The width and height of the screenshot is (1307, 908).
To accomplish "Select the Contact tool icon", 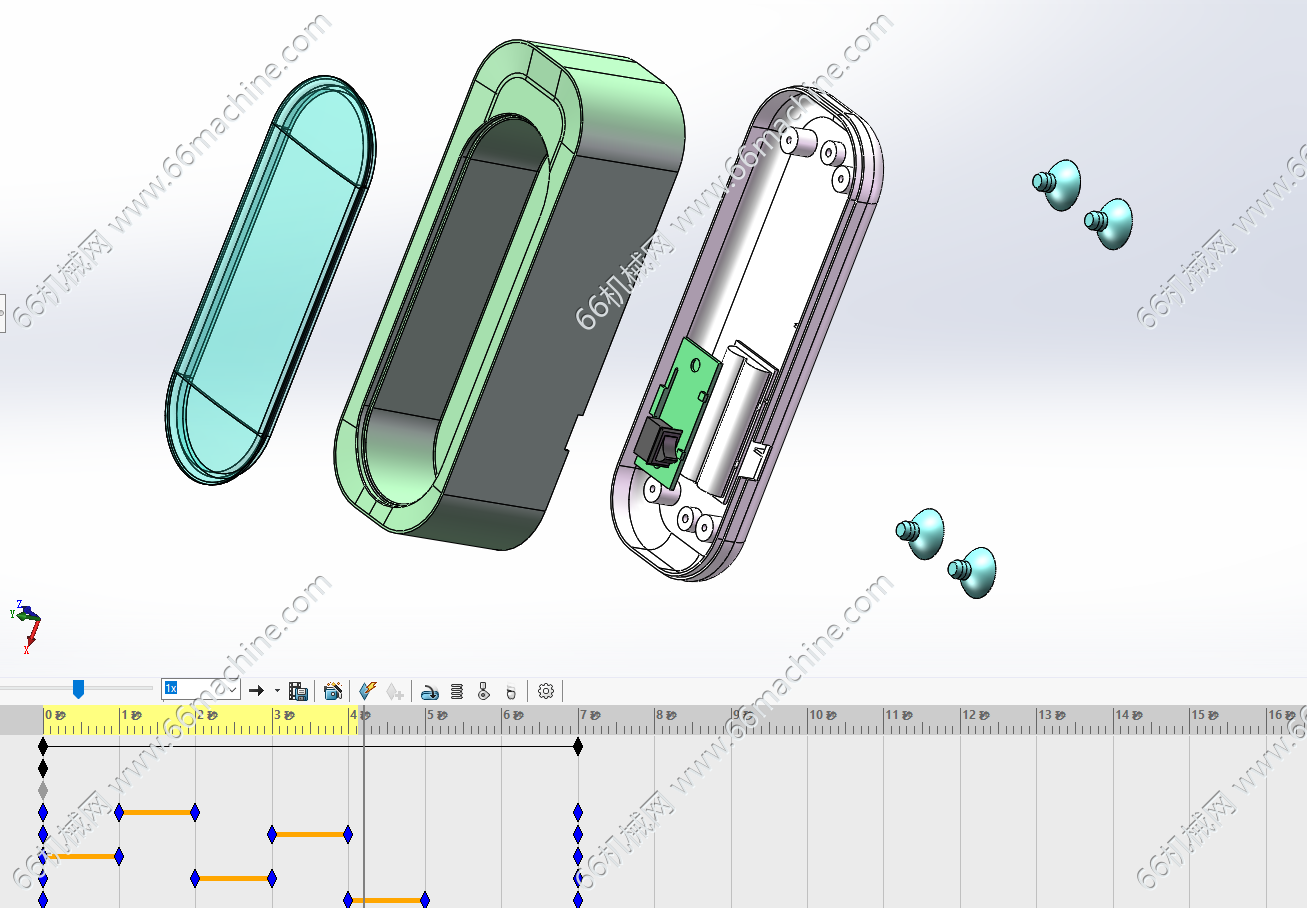I will pyautogui.click(x=484, y=691).
